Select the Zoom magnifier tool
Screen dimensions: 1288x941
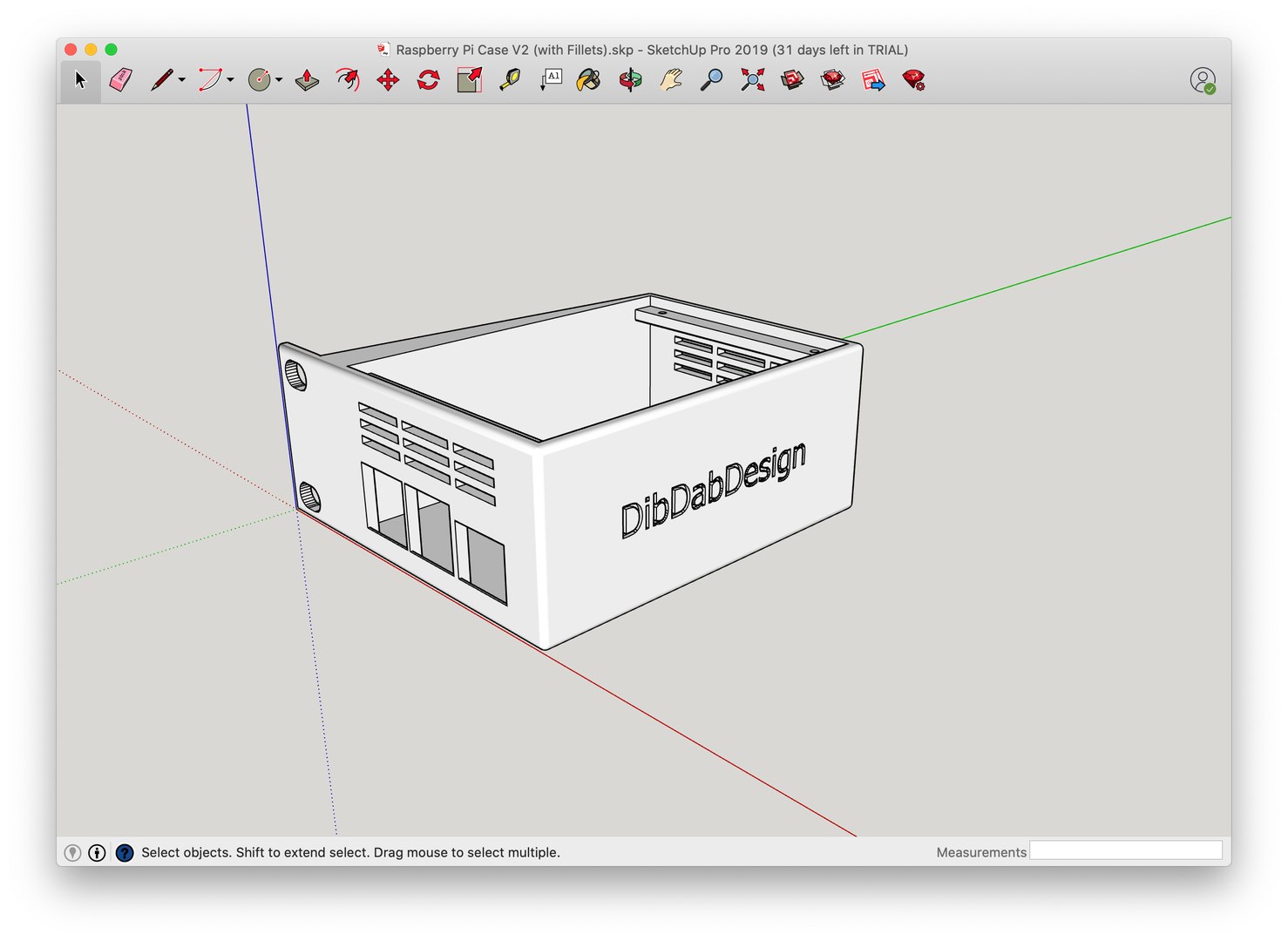click(x=712, y=80)
